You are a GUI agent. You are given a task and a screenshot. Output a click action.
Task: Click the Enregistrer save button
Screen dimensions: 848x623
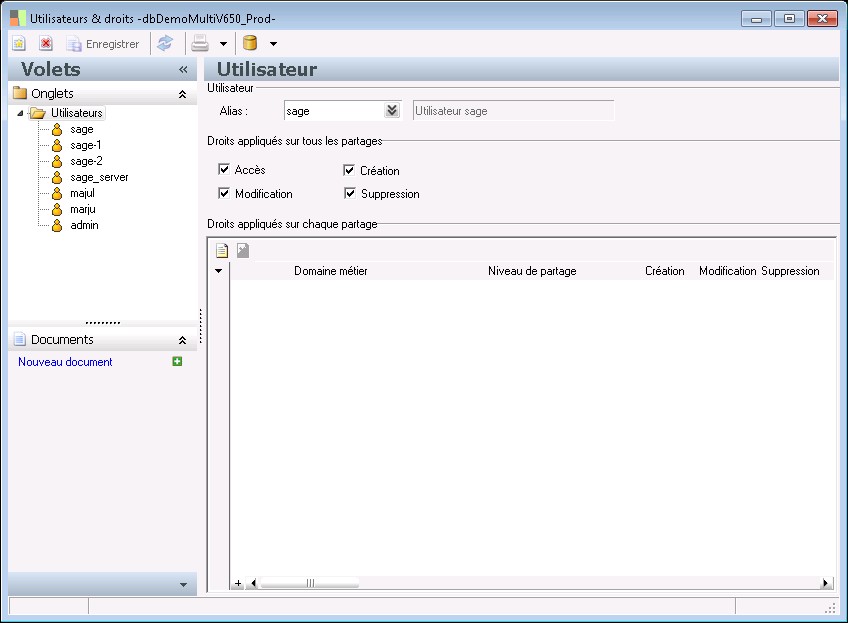[x=103, y=44]
